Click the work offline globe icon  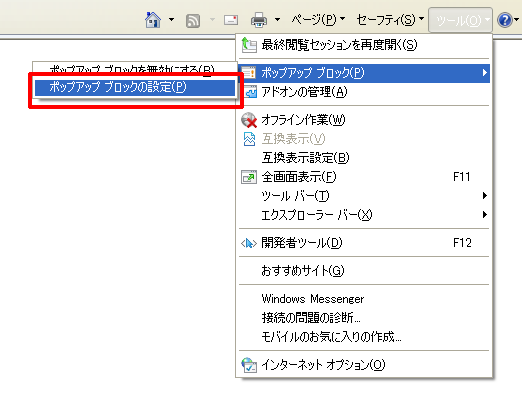pyautogui.click(x=249, y=120)
